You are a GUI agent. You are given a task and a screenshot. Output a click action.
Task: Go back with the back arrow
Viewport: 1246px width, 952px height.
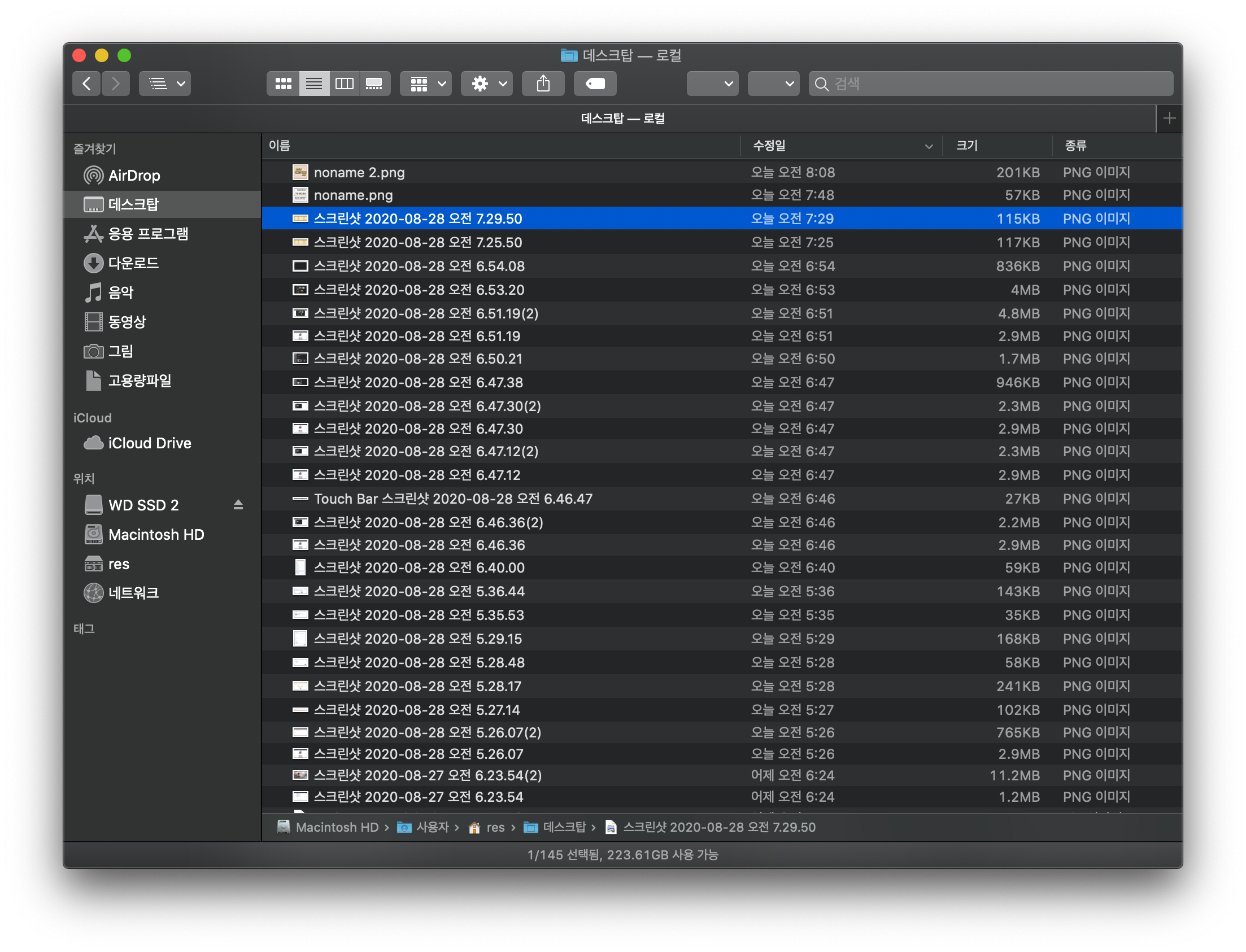(x=87, y=84)
